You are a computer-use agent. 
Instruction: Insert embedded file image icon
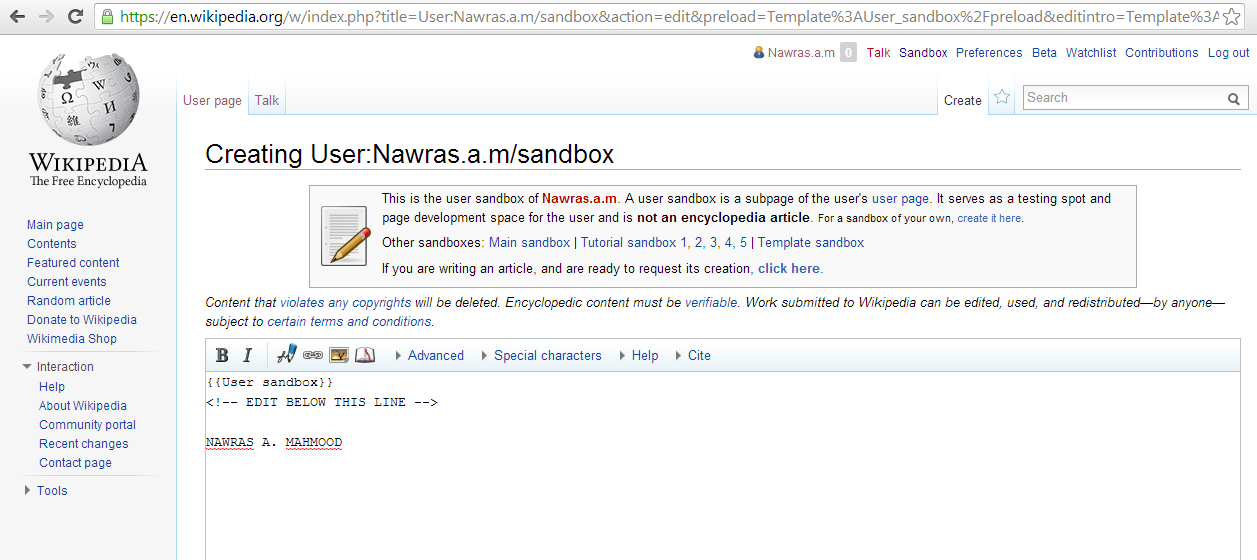click(339, 355)
